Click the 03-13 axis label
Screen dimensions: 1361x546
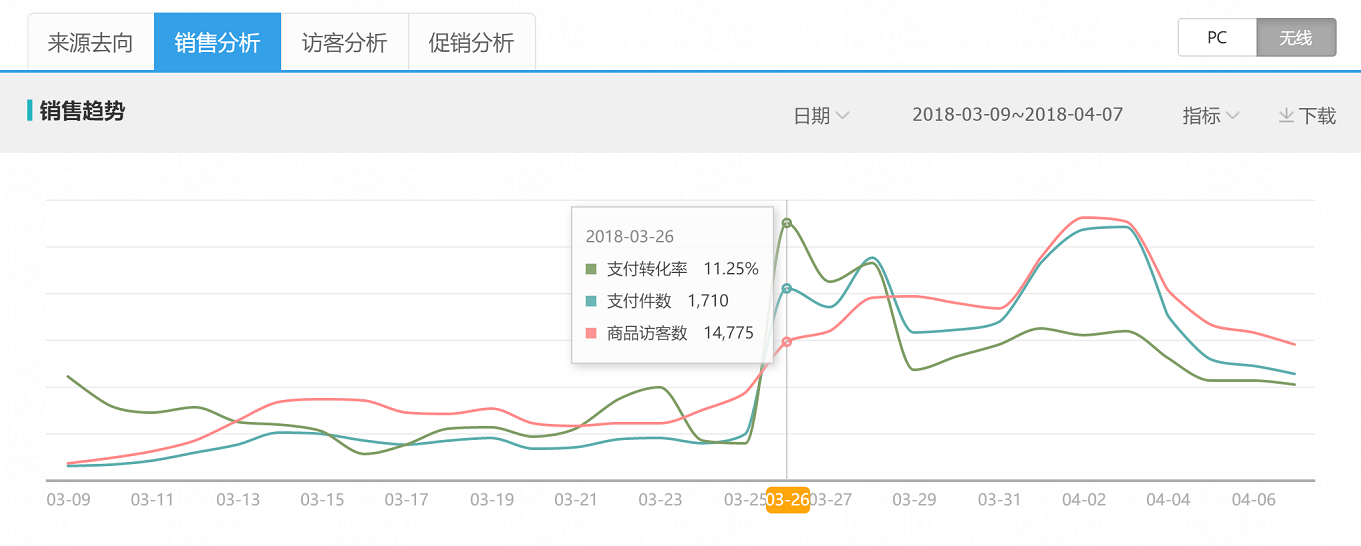pyautogui.click(x=237, y=500)
